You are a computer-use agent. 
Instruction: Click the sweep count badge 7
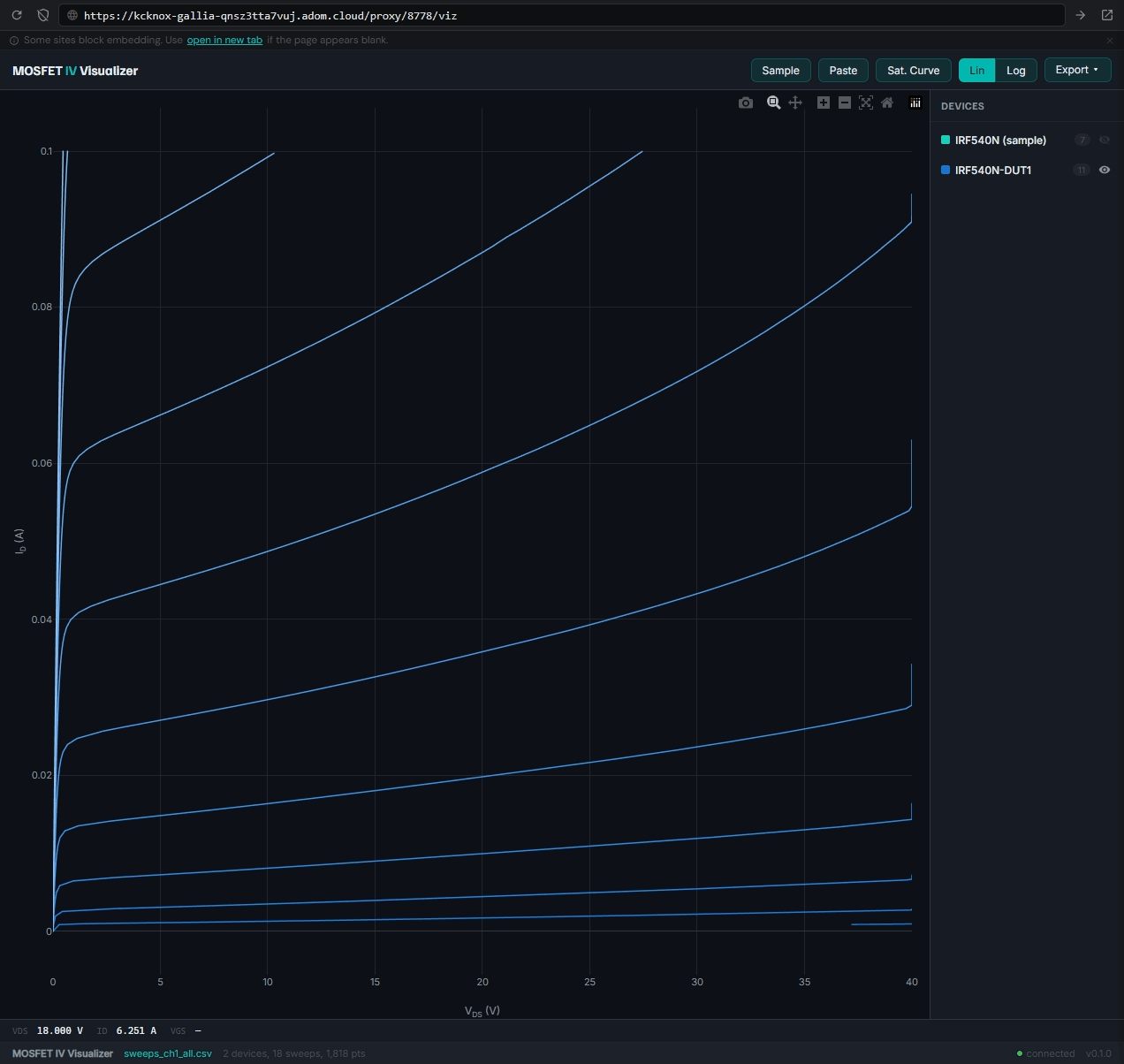pos(1082,140)
